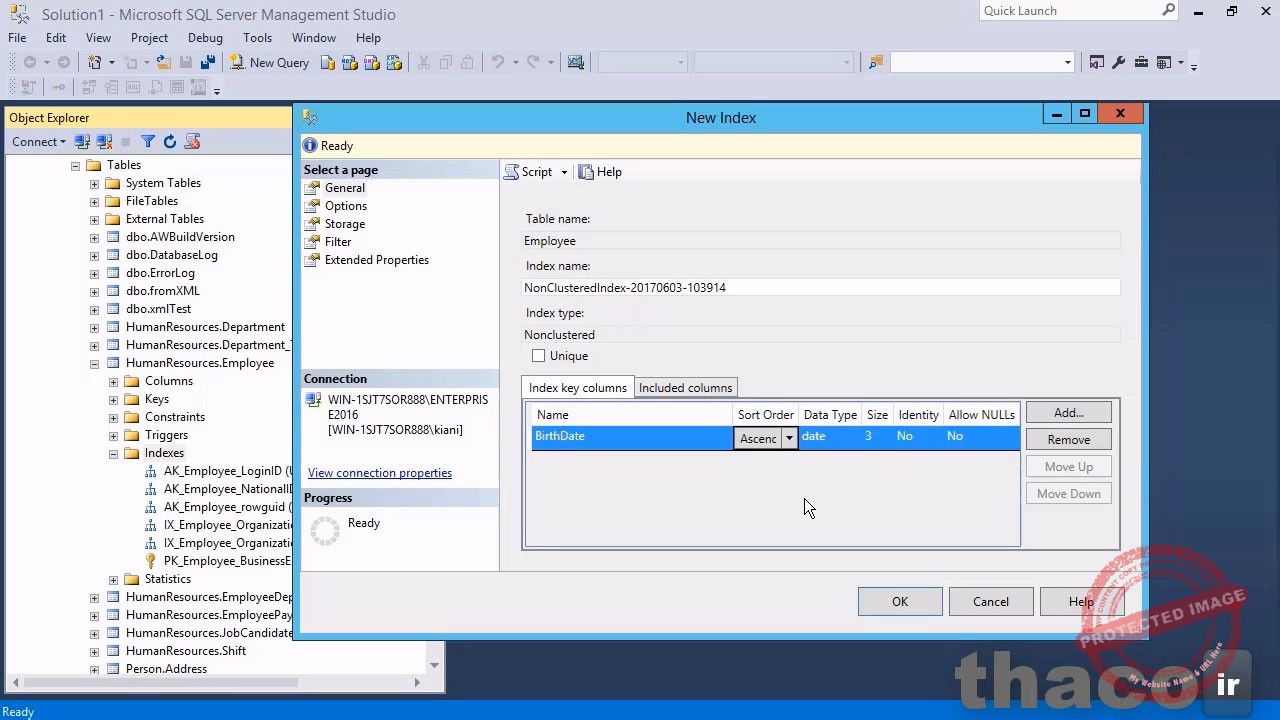Switch to the Included columns tab

tap(685, 388)
